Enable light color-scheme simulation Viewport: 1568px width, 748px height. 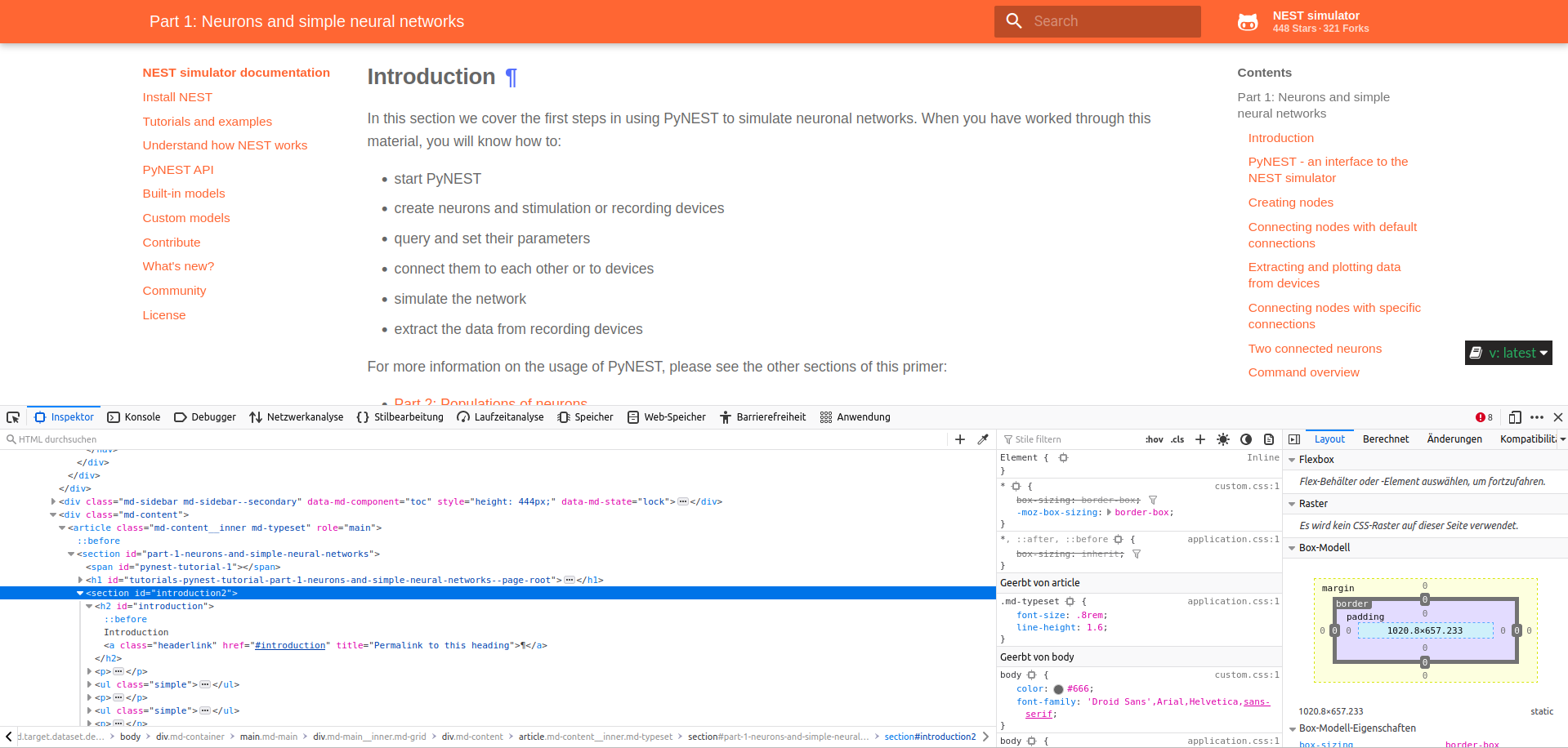click(x=1223, y=439)
